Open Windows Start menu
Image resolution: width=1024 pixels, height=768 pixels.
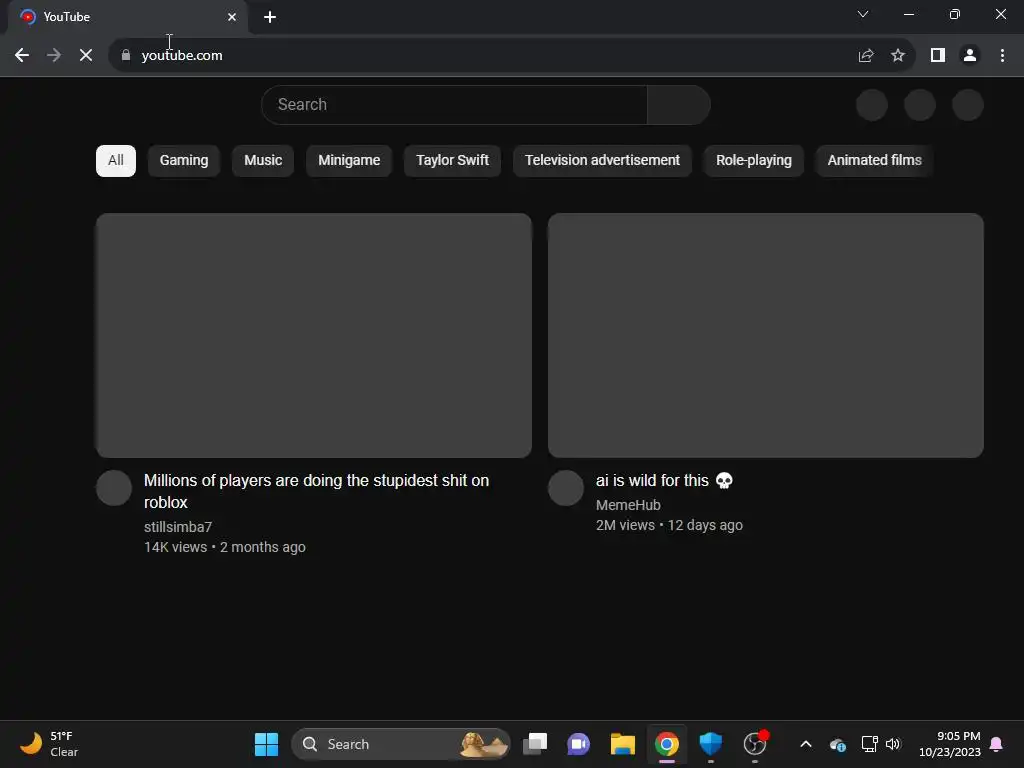[266, 744]
